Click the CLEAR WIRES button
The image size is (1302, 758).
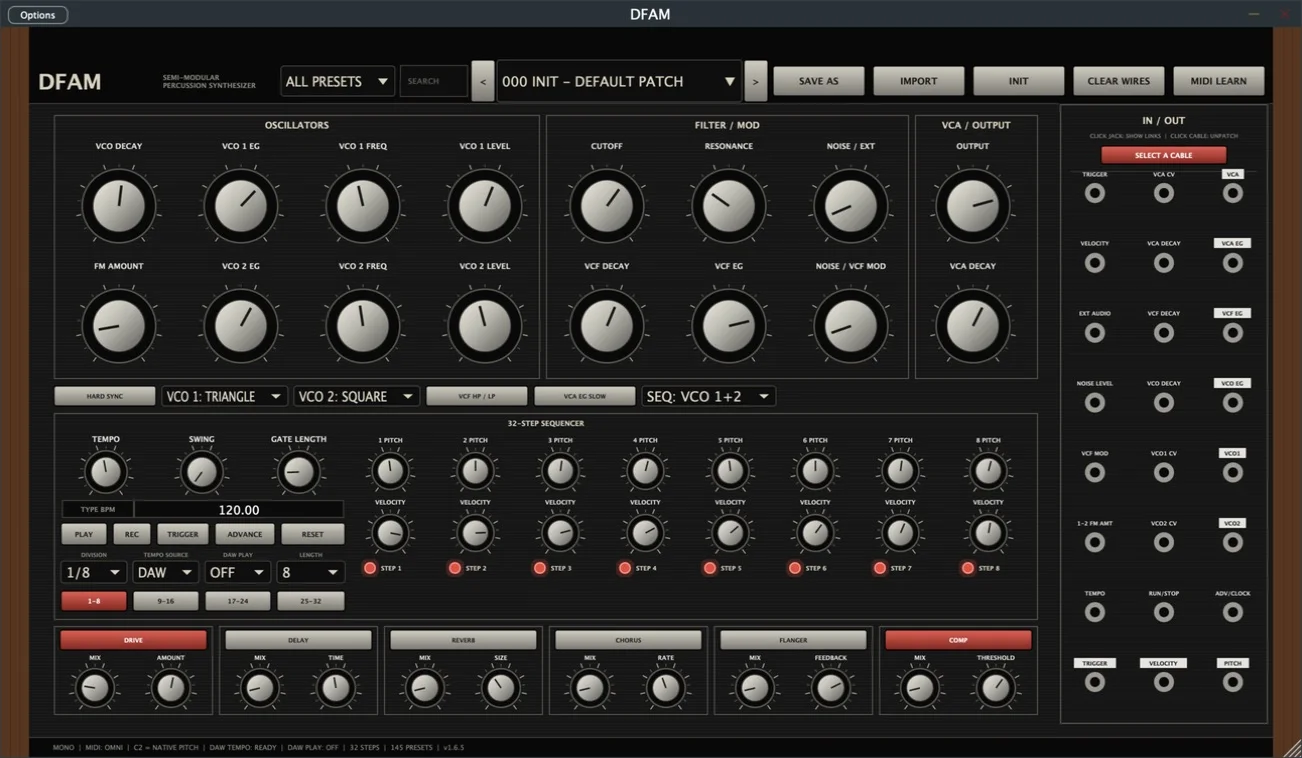pos(1119,81)
